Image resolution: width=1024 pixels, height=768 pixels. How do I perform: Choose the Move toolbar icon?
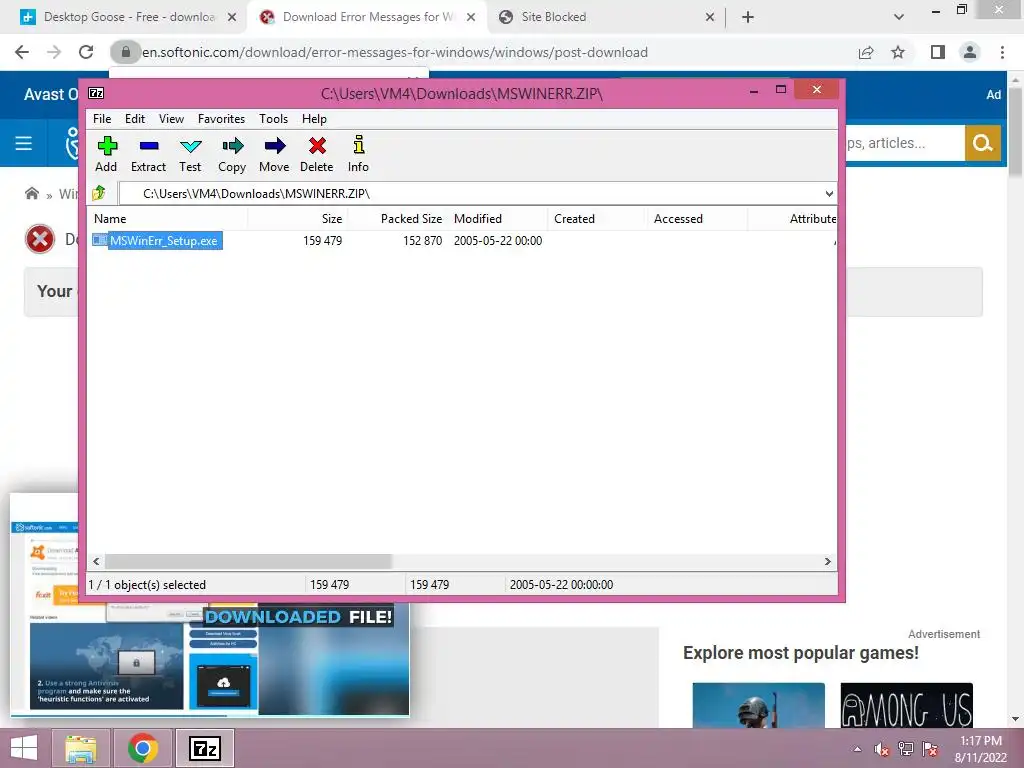point(274,154)
